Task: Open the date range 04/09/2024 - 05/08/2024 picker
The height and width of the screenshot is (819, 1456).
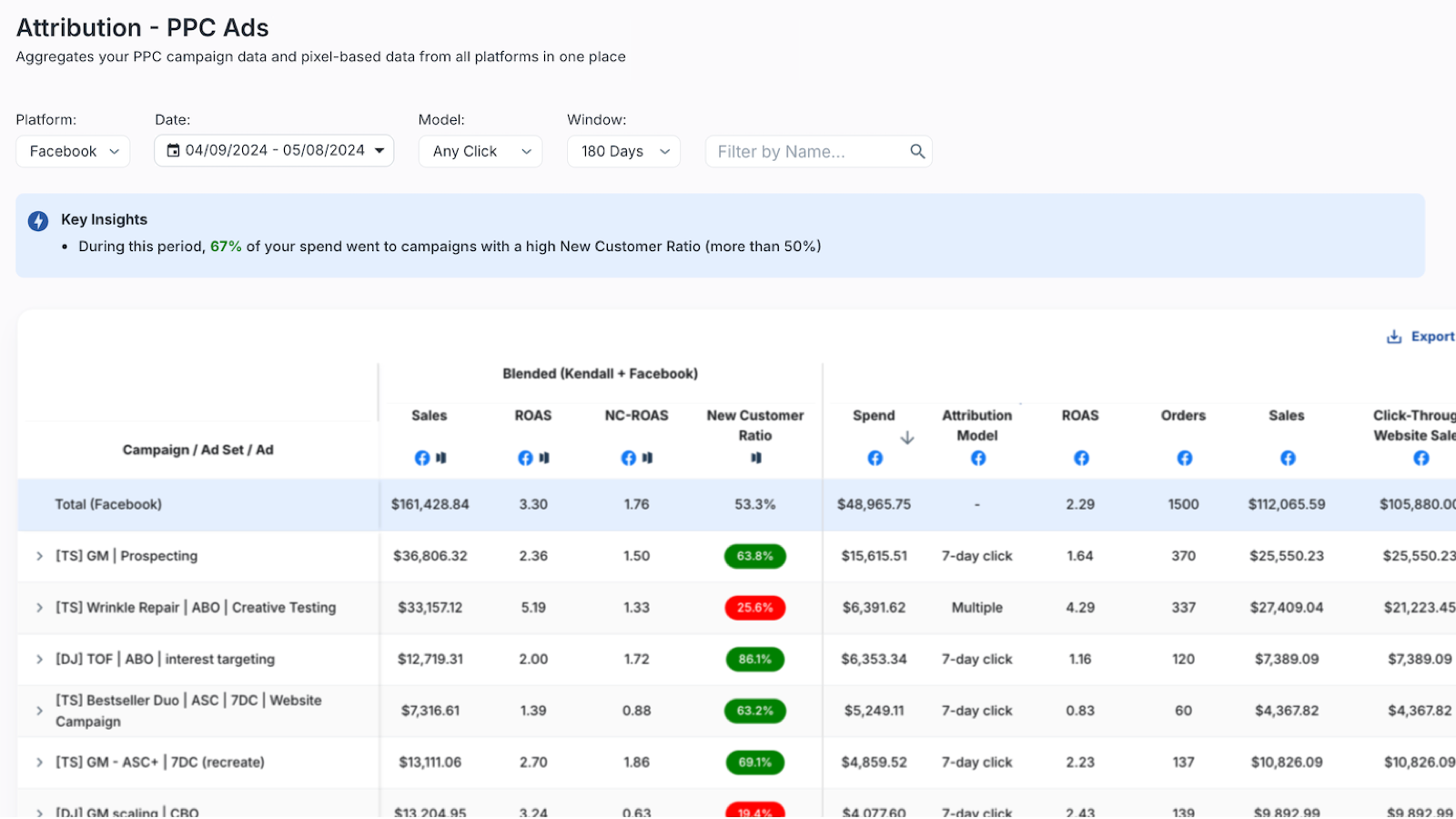Action: [x=274, y=151]
